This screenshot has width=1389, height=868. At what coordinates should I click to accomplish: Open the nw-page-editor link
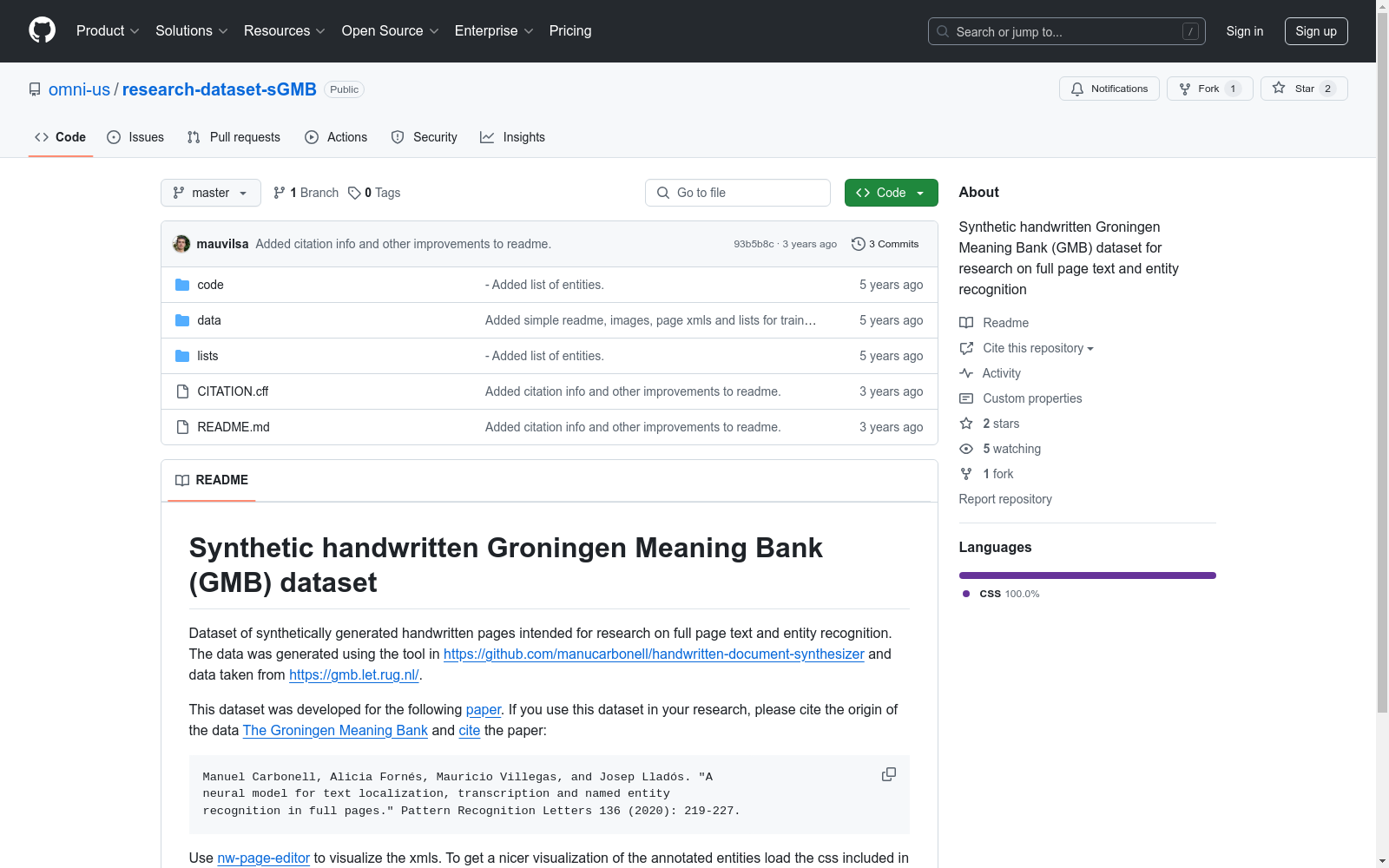tap(263, 858)
